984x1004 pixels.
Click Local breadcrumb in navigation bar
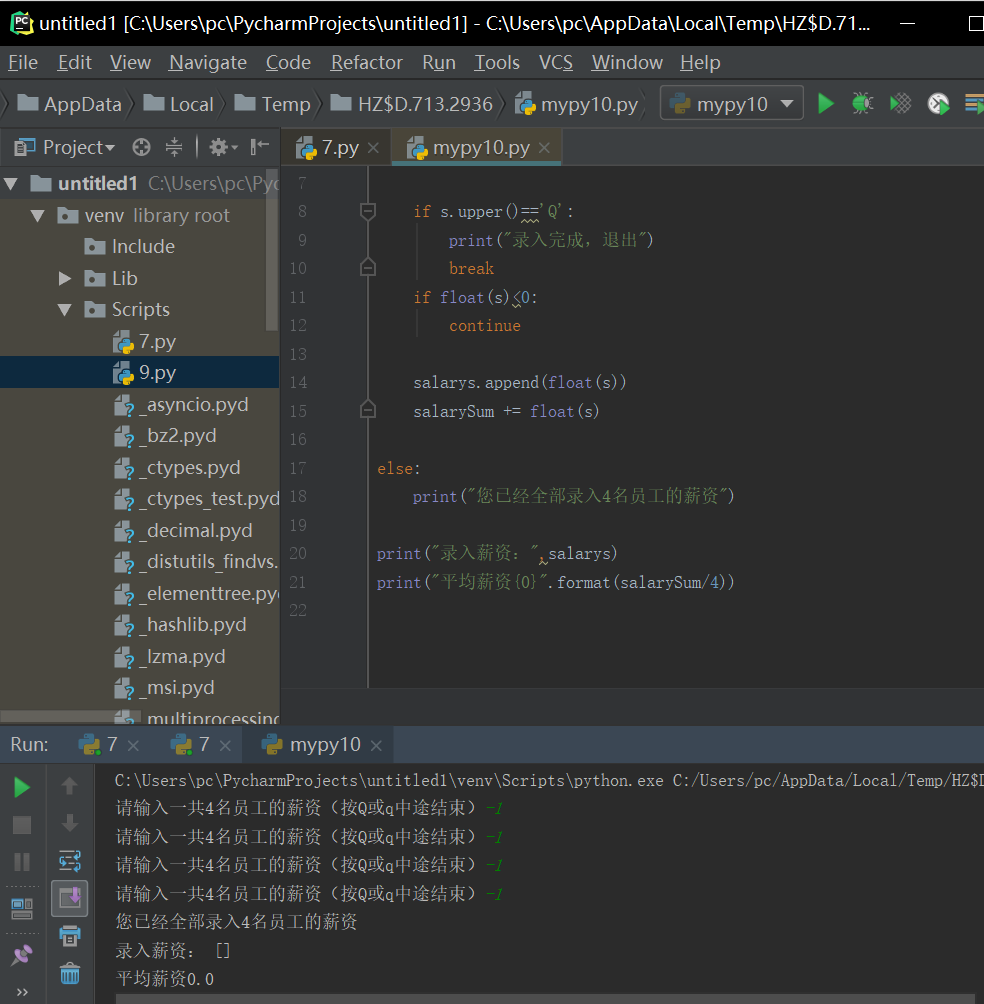click(179, 104)
